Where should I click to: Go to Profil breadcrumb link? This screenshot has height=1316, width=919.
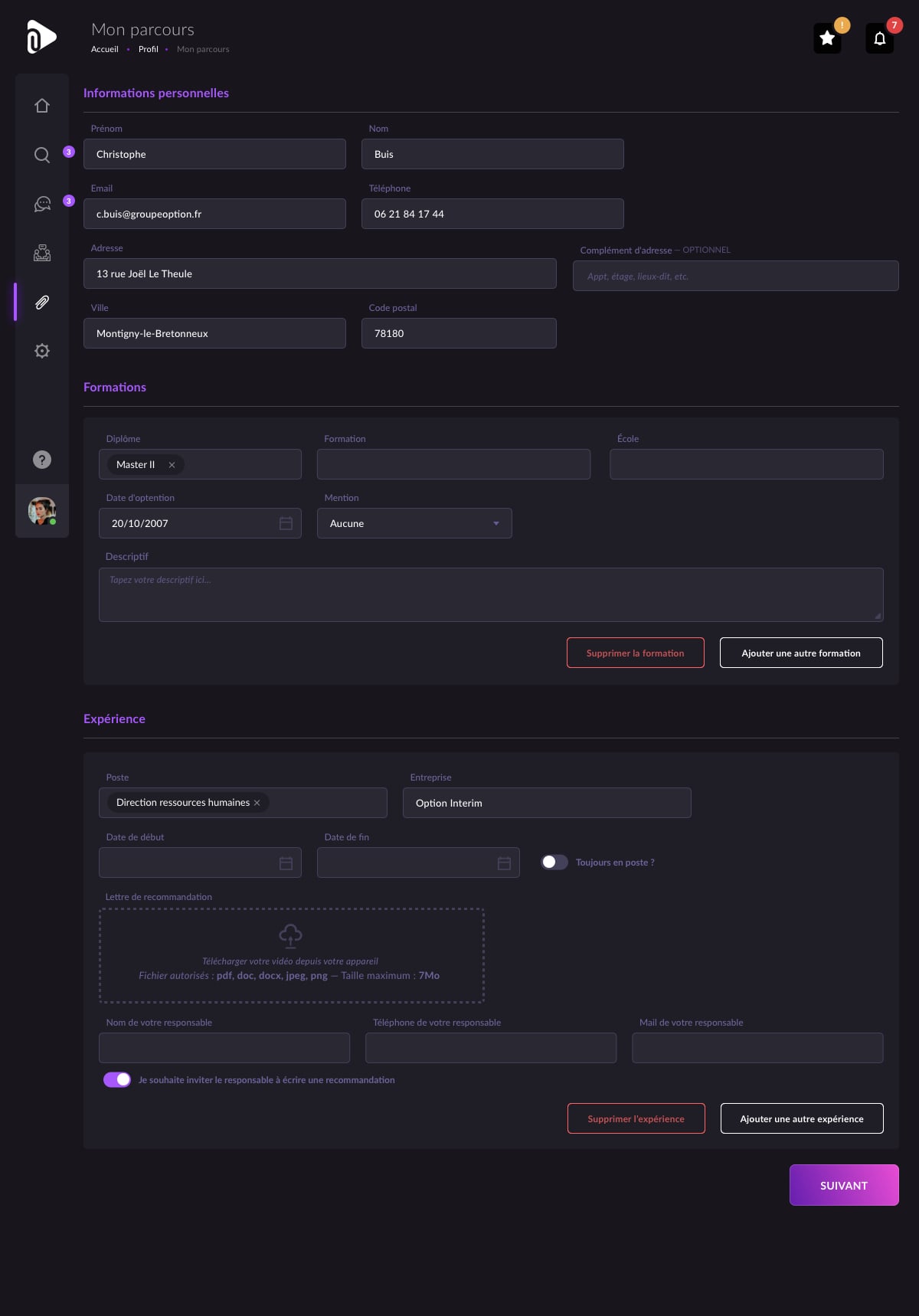point(149,49)
